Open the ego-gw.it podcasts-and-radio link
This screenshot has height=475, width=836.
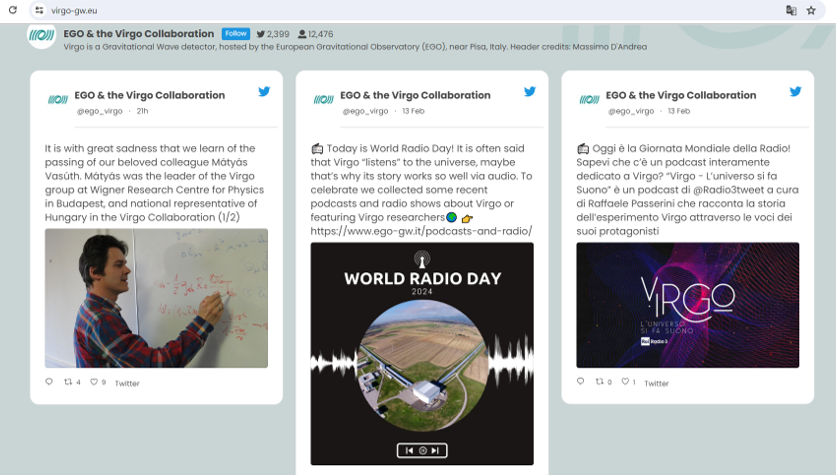point(421,231)
